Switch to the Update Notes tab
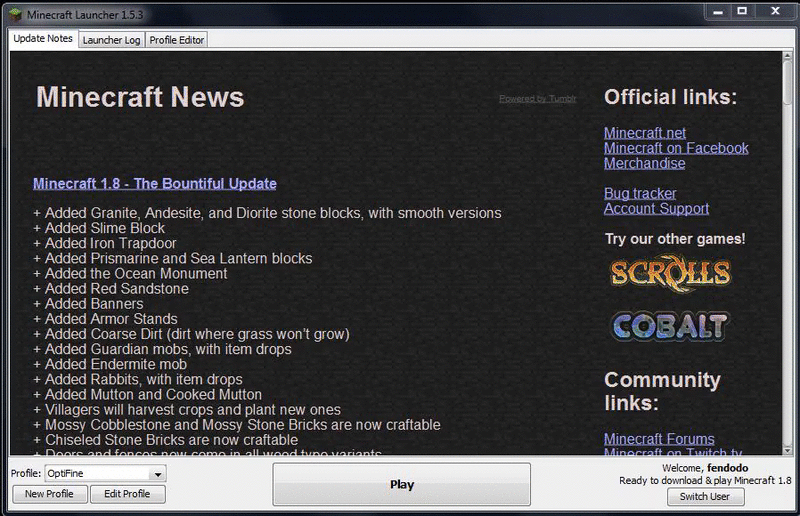The image size is (800, 516). click(x=43, y=39)
